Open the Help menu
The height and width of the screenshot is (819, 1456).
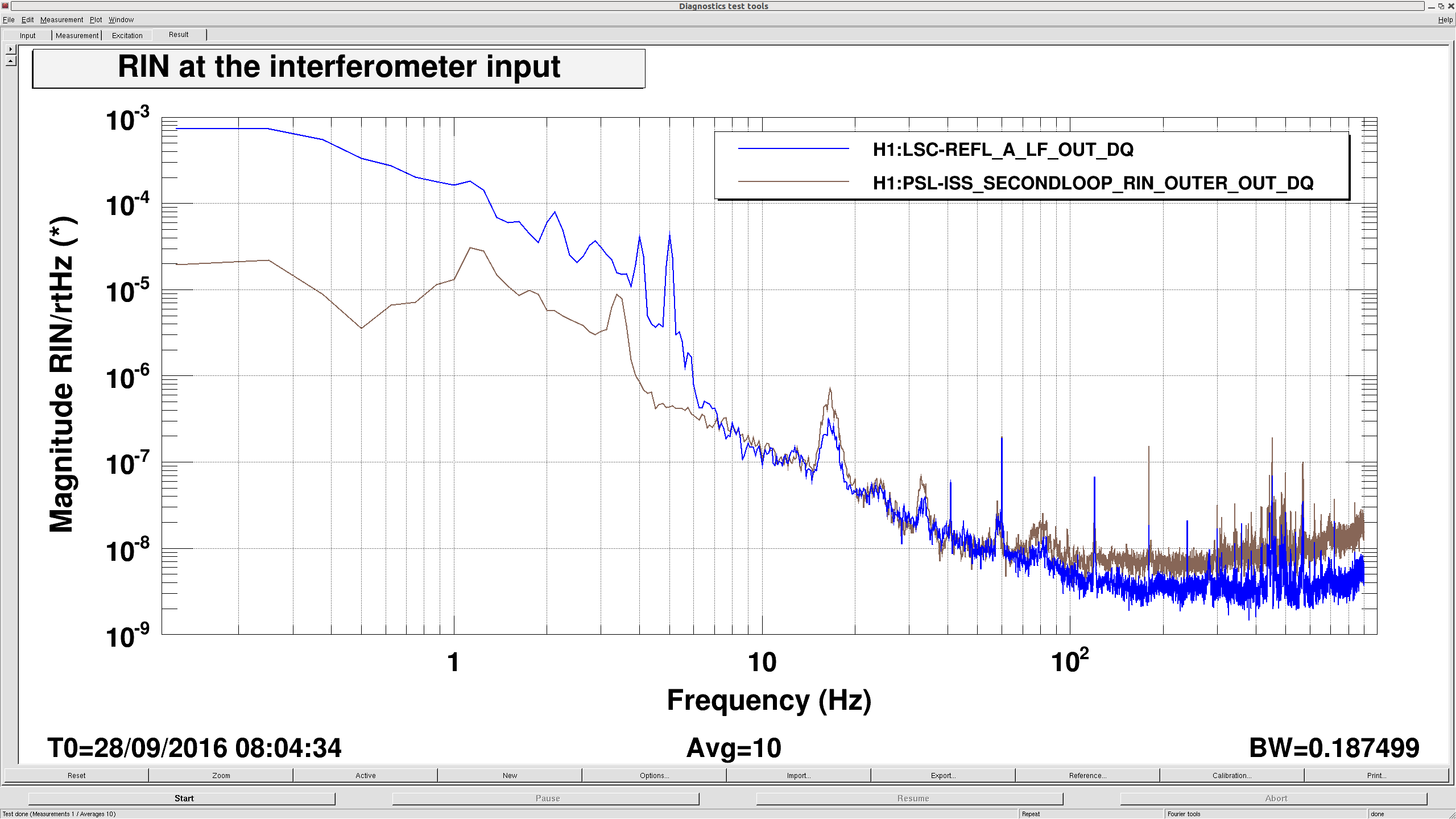[1445, 20]
